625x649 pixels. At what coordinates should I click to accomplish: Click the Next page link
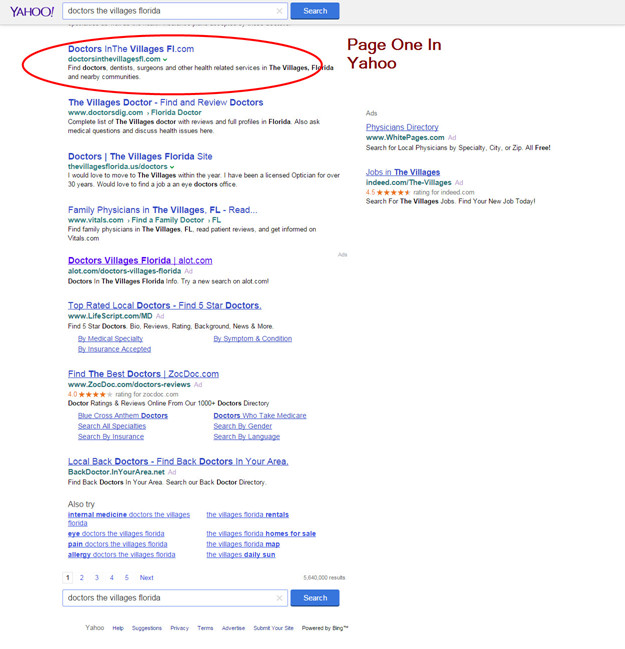tap(147, 578)
